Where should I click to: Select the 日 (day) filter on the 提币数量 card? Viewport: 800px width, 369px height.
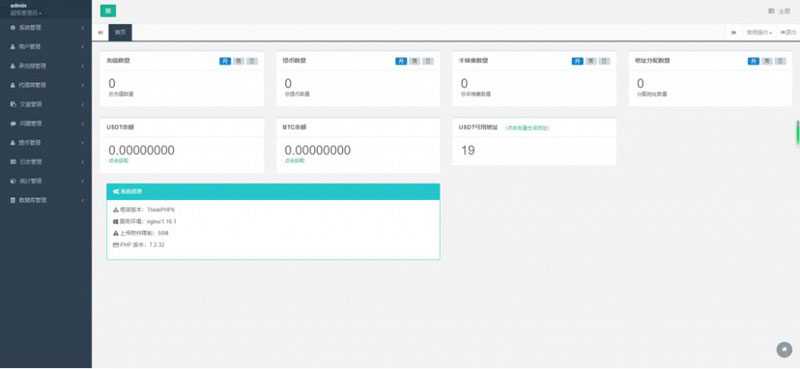click(428, 61)
